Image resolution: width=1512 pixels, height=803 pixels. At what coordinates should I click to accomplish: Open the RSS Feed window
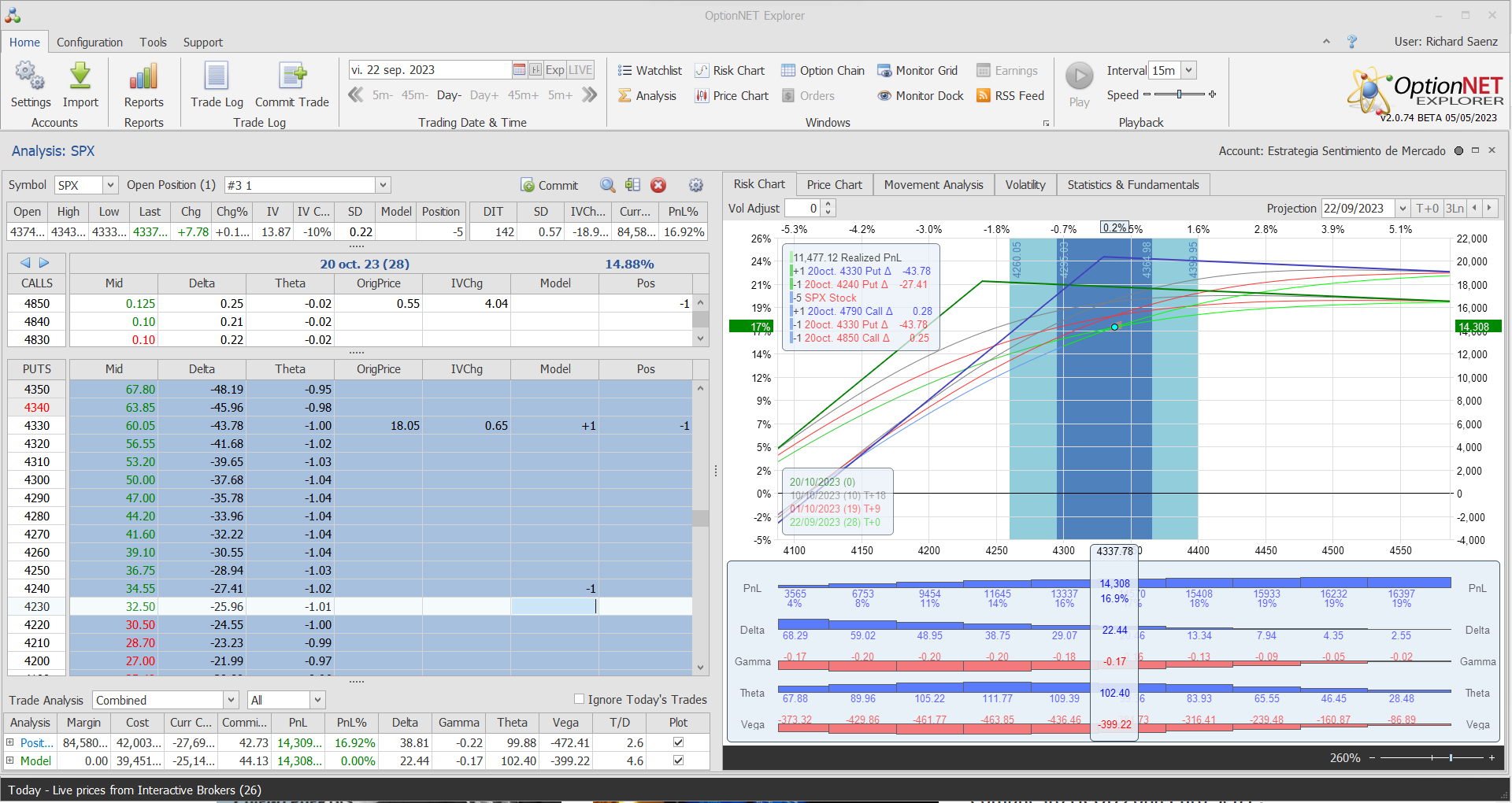[x=1010, y=96]
